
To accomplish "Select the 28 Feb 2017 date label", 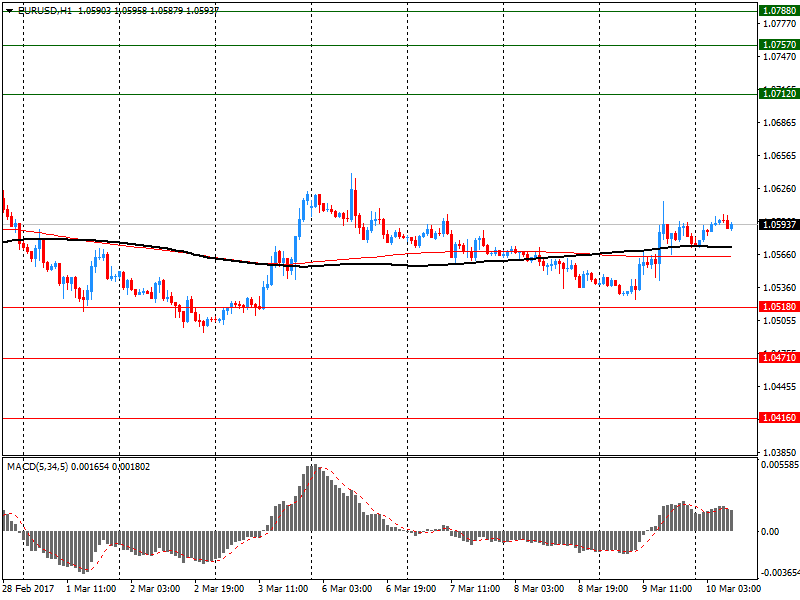I will [28, 589].
